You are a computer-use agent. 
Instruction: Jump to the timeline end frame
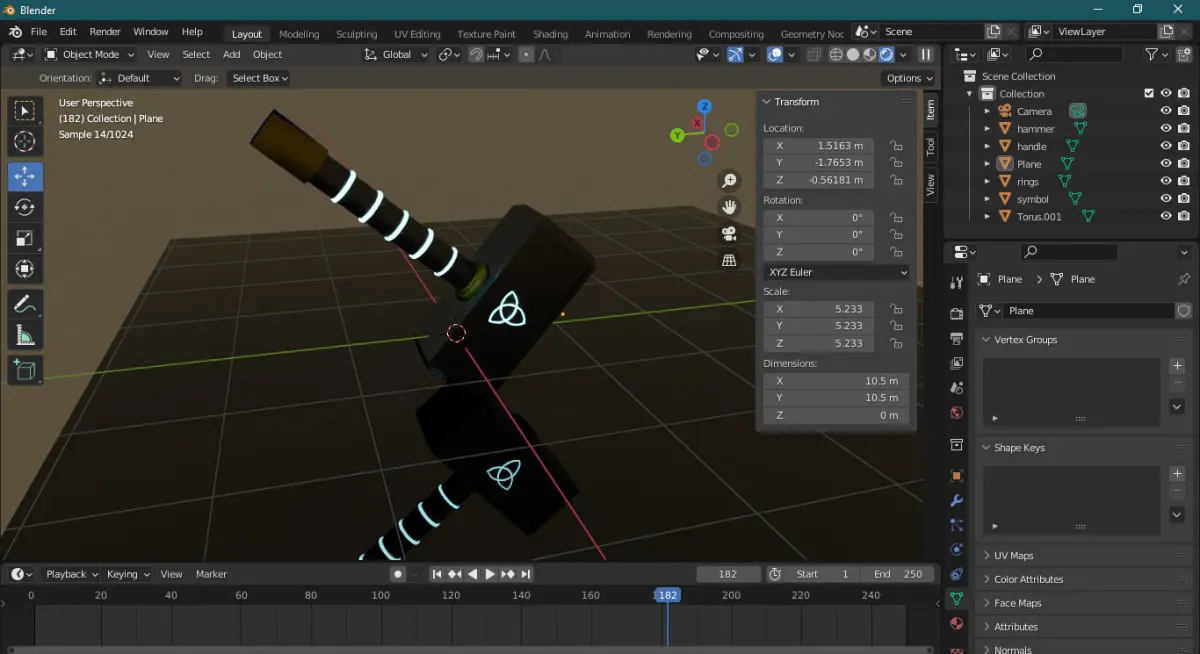coord(525,574)
